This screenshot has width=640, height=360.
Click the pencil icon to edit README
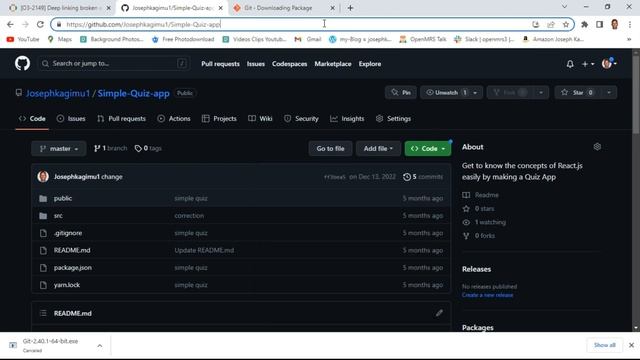tap(439, 313)
